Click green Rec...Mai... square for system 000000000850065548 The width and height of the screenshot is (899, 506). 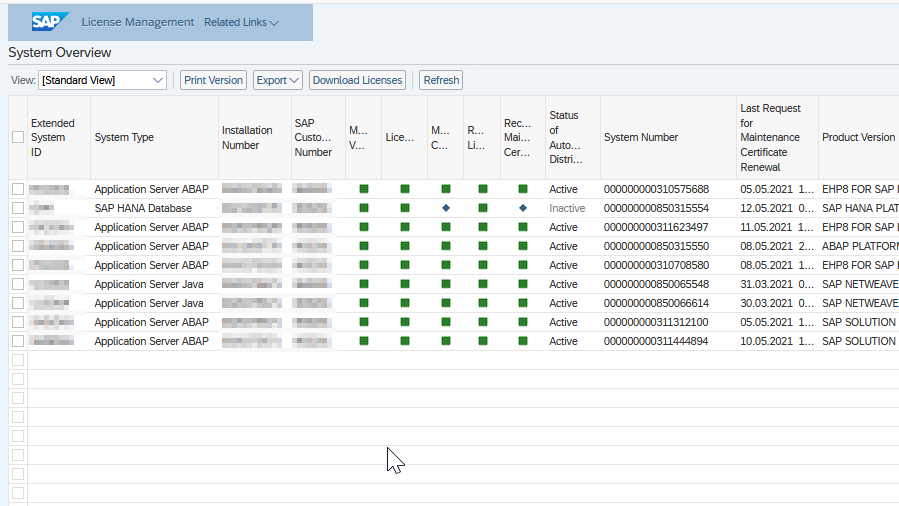522,284
